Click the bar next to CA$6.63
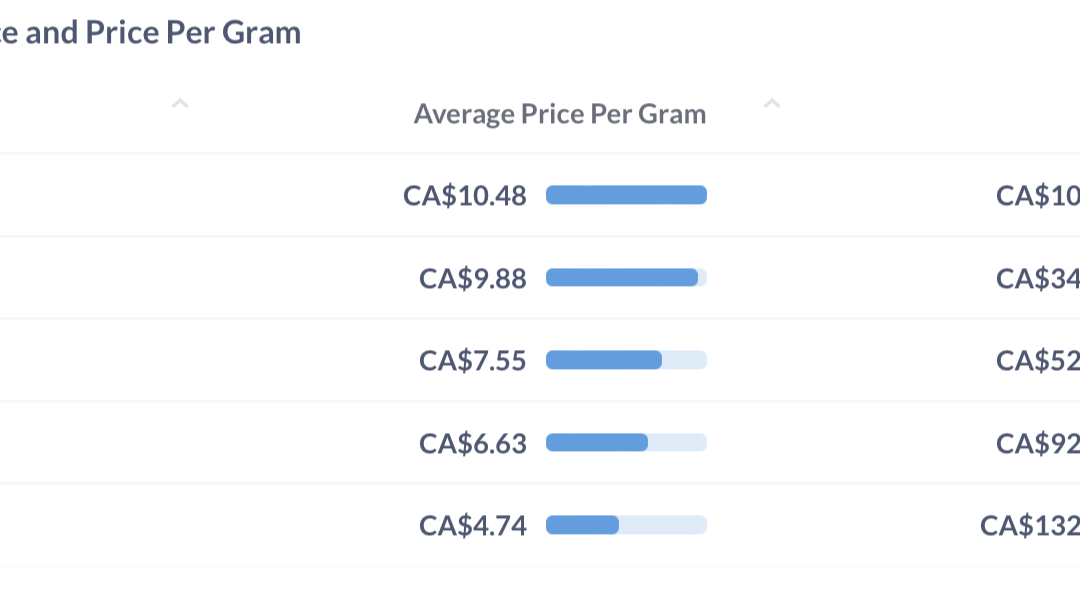Screen dimensions: 1080x594 [x=626, y=443]
